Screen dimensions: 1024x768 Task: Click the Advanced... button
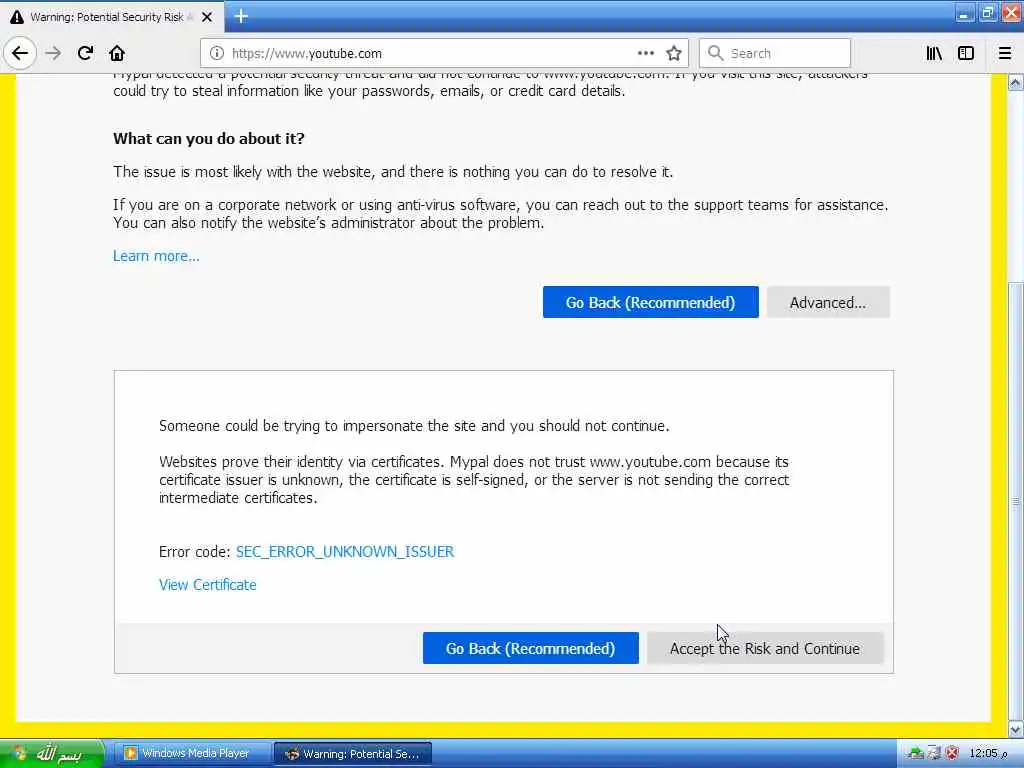tap(828, 302)
